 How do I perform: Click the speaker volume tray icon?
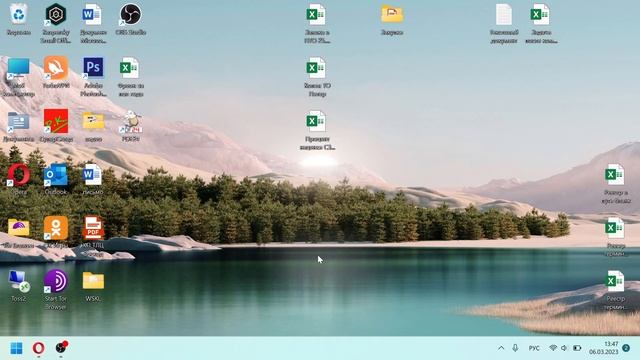point(564,348)
